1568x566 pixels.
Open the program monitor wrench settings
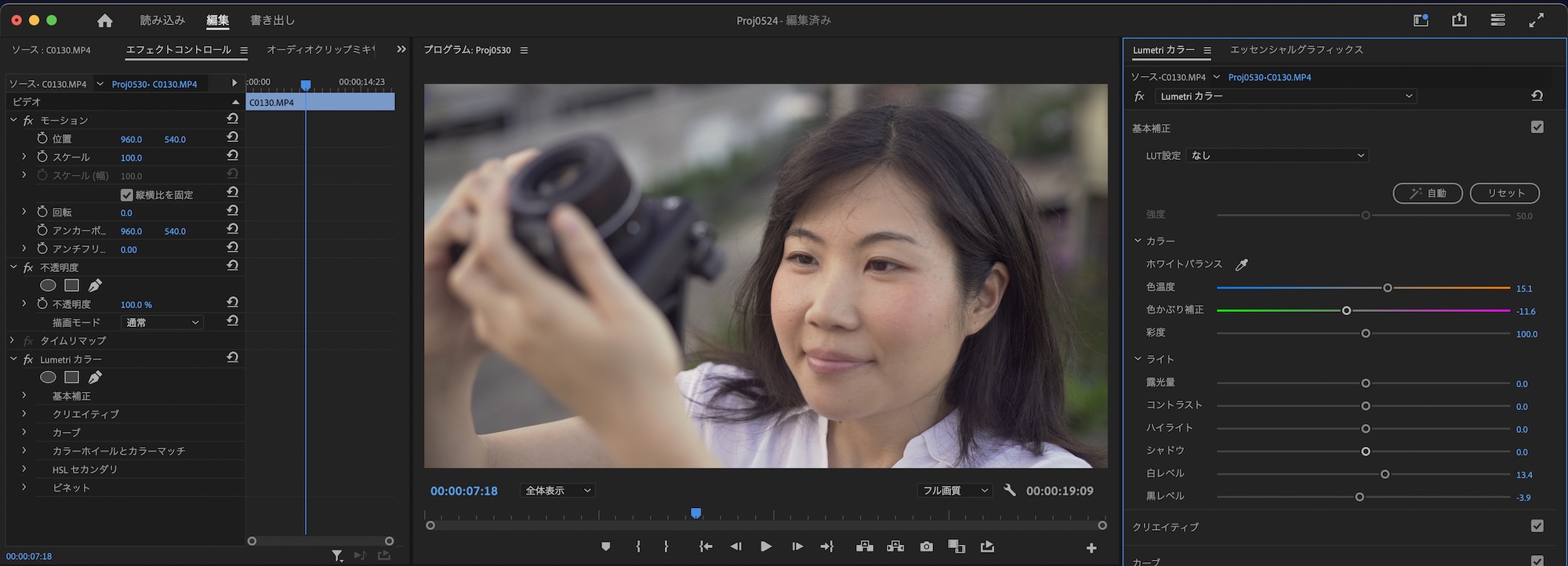pyautogui.click(x=1010, y=491)
